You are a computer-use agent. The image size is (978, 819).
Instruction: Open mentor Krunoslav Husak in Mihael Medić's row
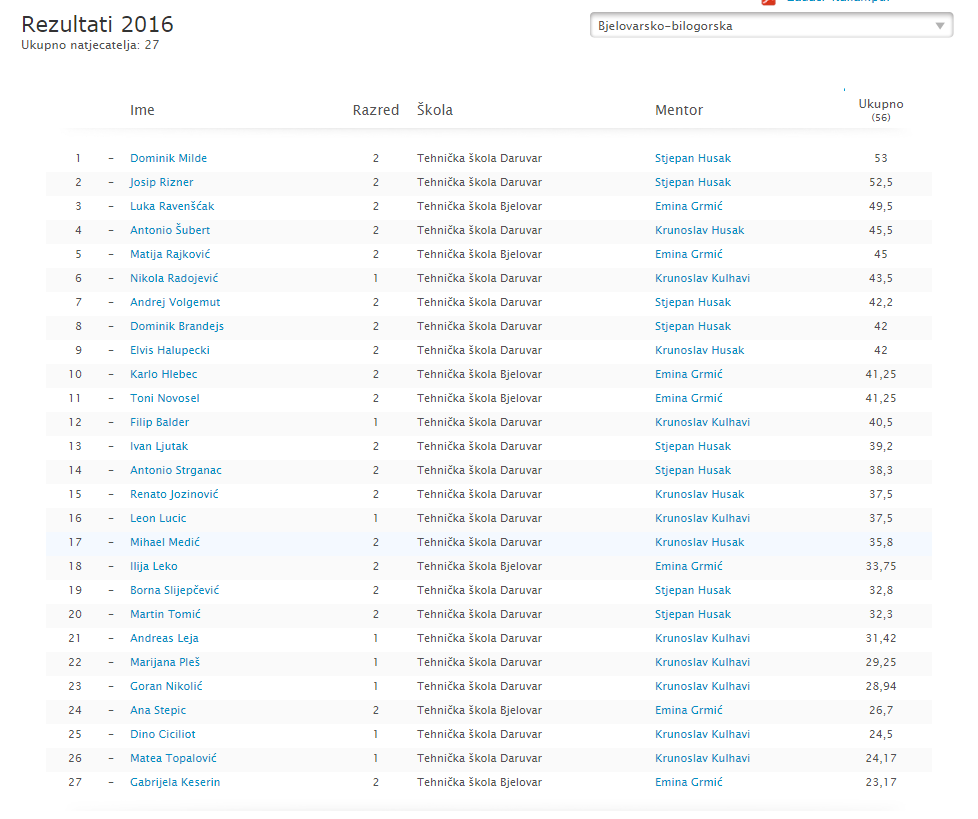pos(699,543)
